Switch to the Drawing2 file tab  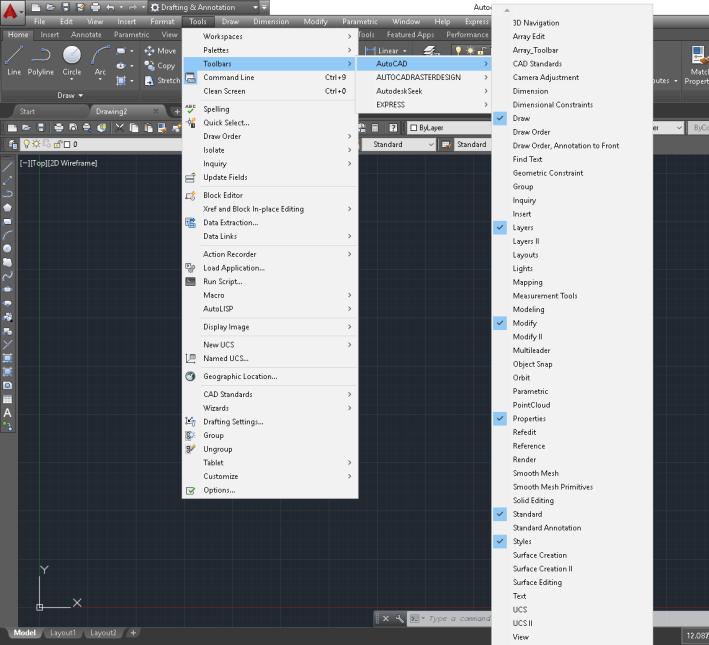coord(111,111)
